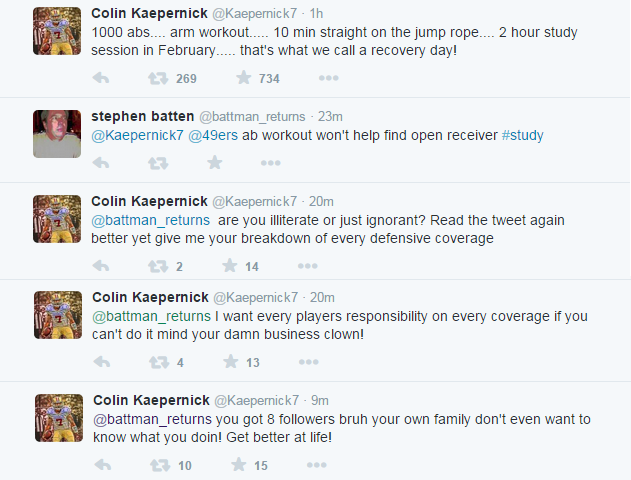The image size is (631, 480).
Task: Open stephen batten's profile picture
Action: (57, 133)
